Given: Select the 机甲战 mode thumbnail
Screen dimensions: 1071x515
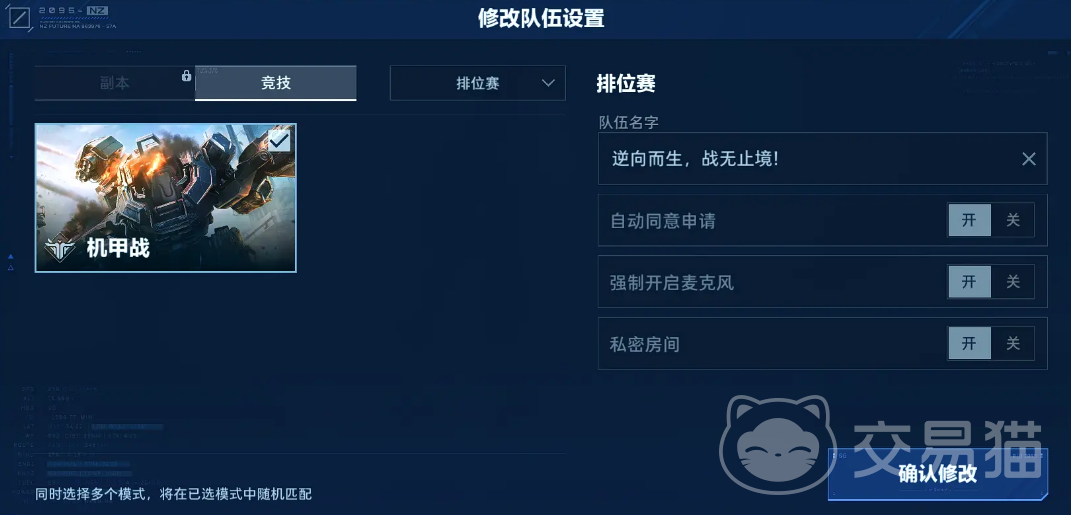Looking at the screenshot, I should [x=165, y=198].
